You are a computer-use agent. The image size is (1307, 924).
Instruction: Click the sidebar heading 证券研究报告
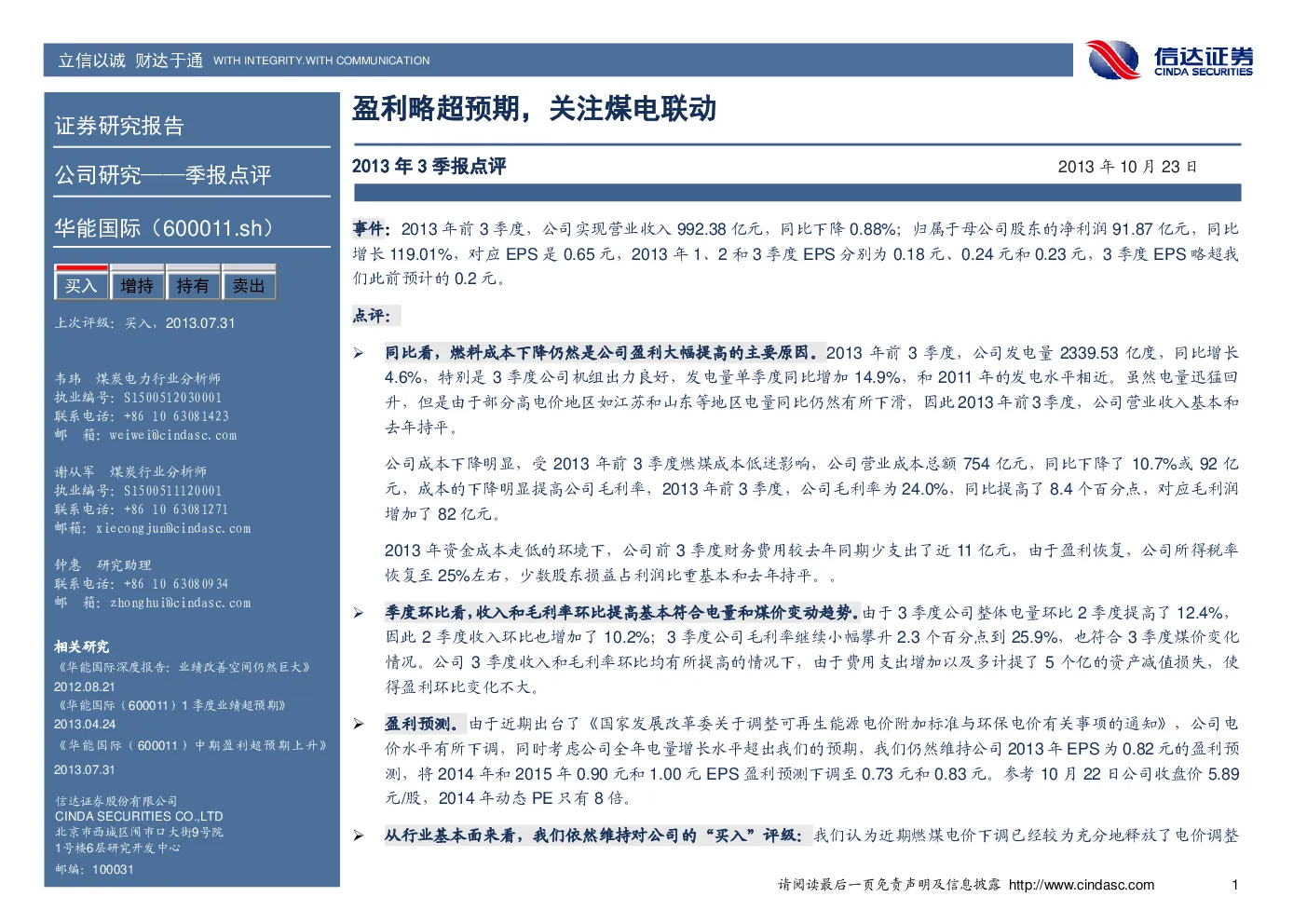click(119, 126)
